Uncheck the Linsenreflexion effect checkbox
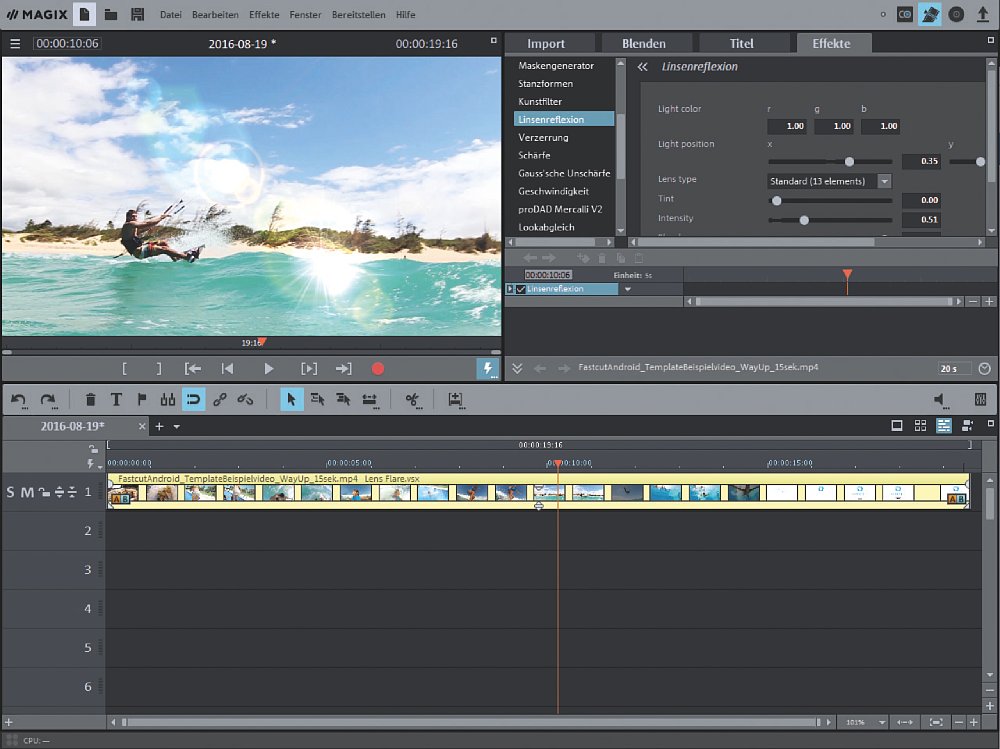 click(520, 289)
